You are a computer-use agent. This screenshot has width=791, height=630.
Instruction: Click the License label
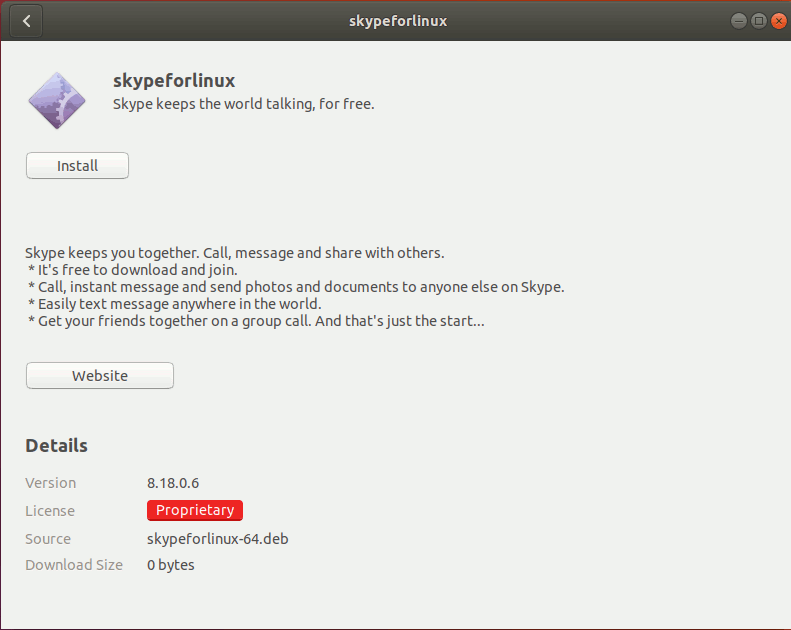50,510
